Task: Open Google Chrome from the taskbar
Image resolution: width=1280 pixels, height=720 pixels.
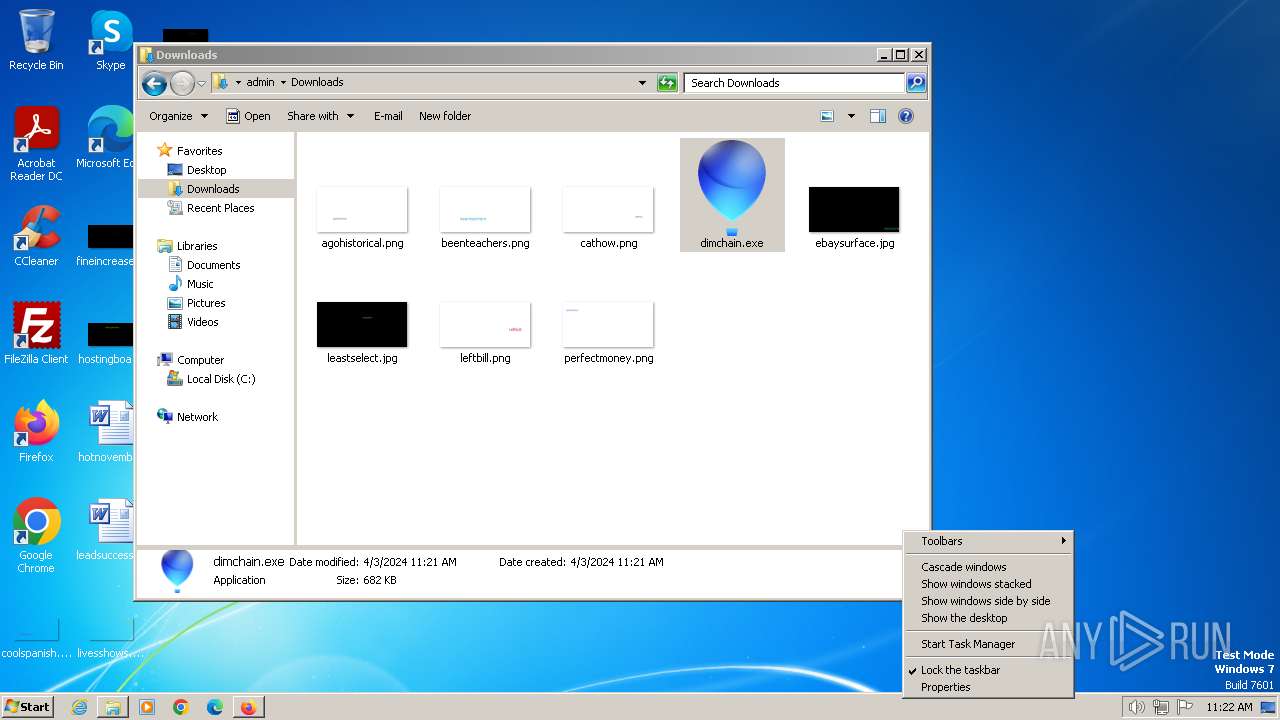Action: [x=181, y=707]
